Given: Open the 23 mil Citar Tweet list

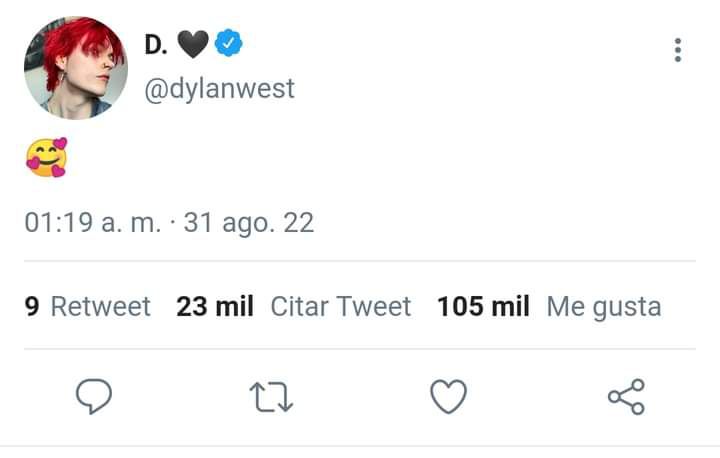Looking at the screenshot, I should [293, 306].
